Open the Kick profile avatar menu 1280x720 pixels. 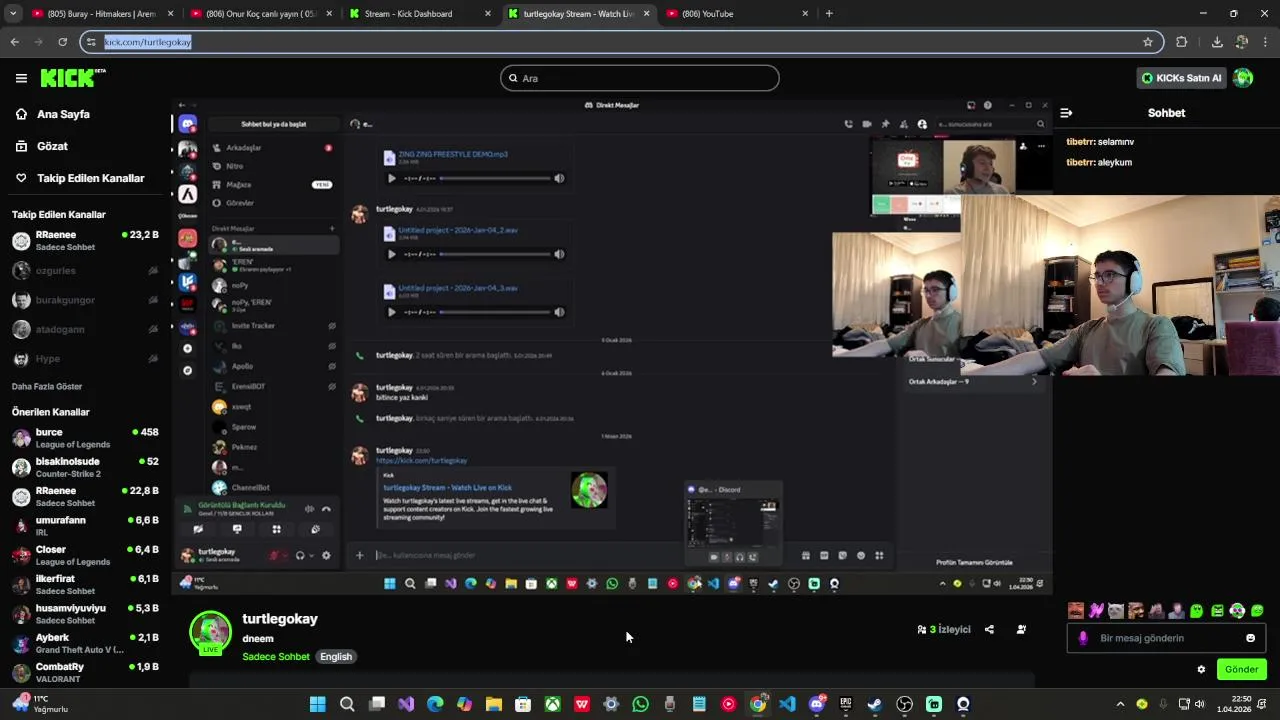[x=1243, y=78]
